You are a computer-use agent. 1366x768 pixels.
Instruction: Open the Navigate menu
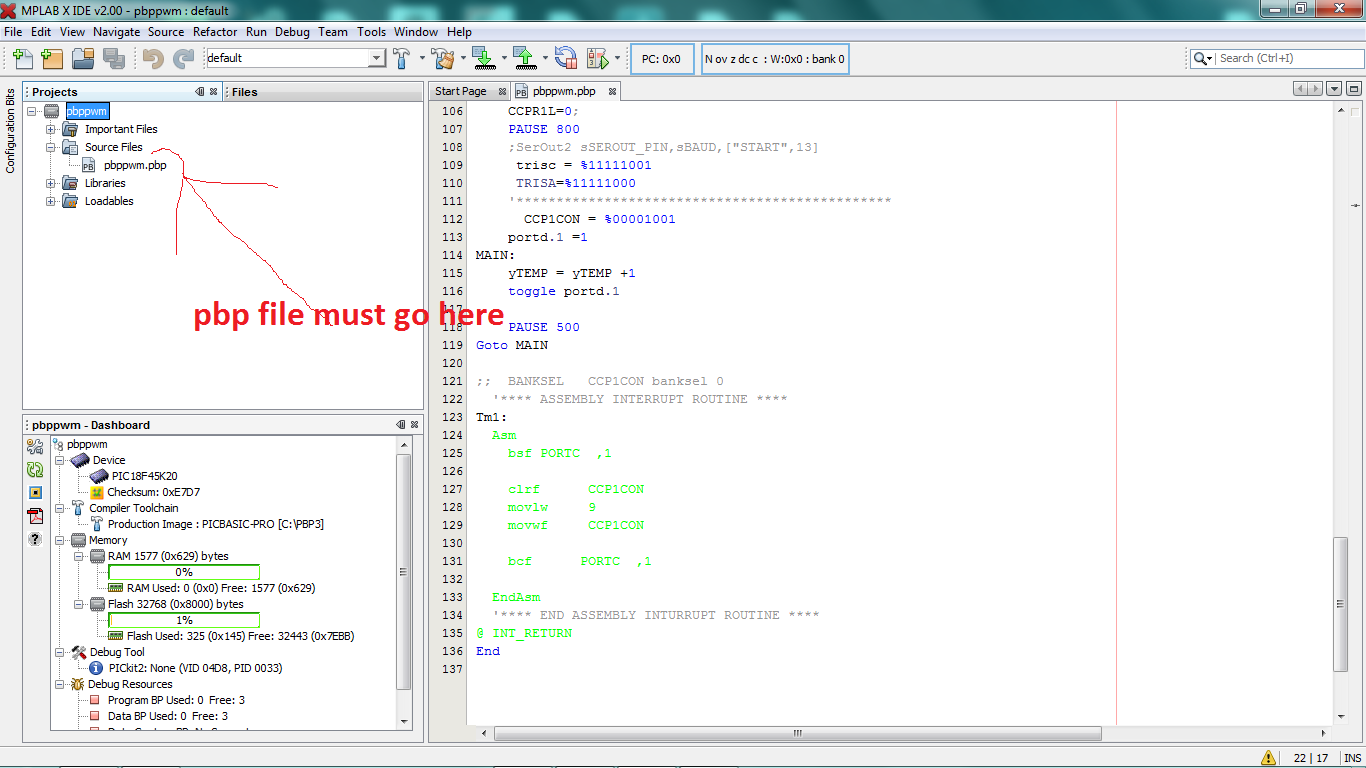tap(117, 32)
